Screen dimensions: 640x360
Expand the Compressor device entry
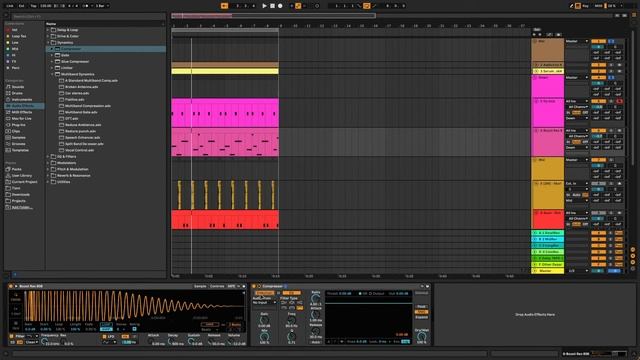[52, 49]
